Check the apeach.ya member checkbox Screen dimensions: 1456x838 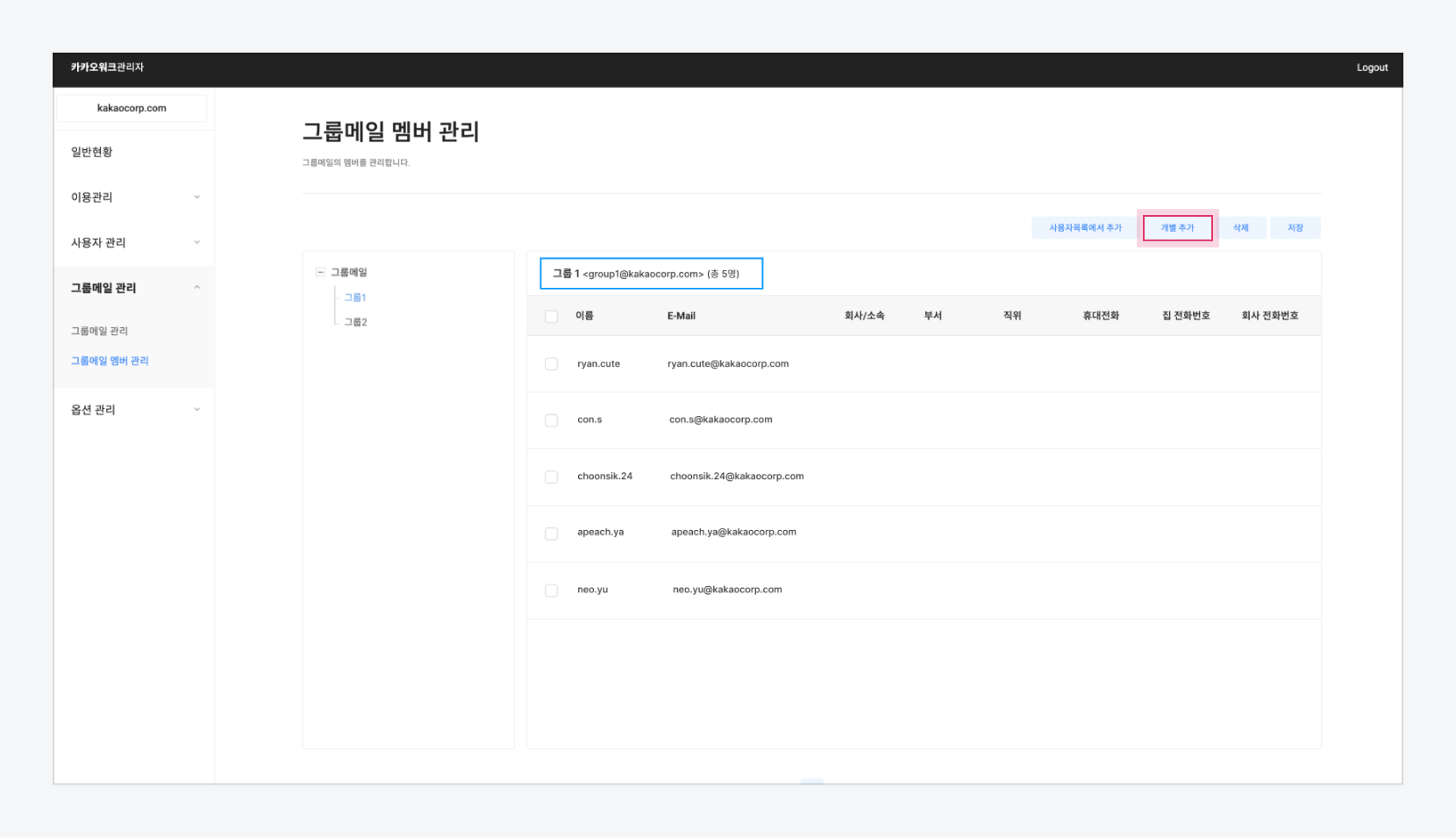(x=551, y=534)
